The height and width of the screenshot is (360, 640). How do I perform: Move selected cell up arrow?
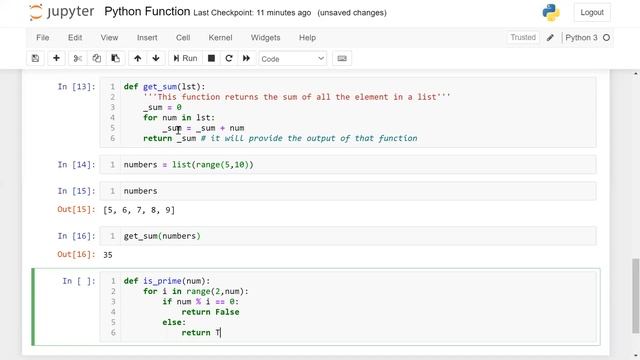pyautogui.click(x=138, y=58)
